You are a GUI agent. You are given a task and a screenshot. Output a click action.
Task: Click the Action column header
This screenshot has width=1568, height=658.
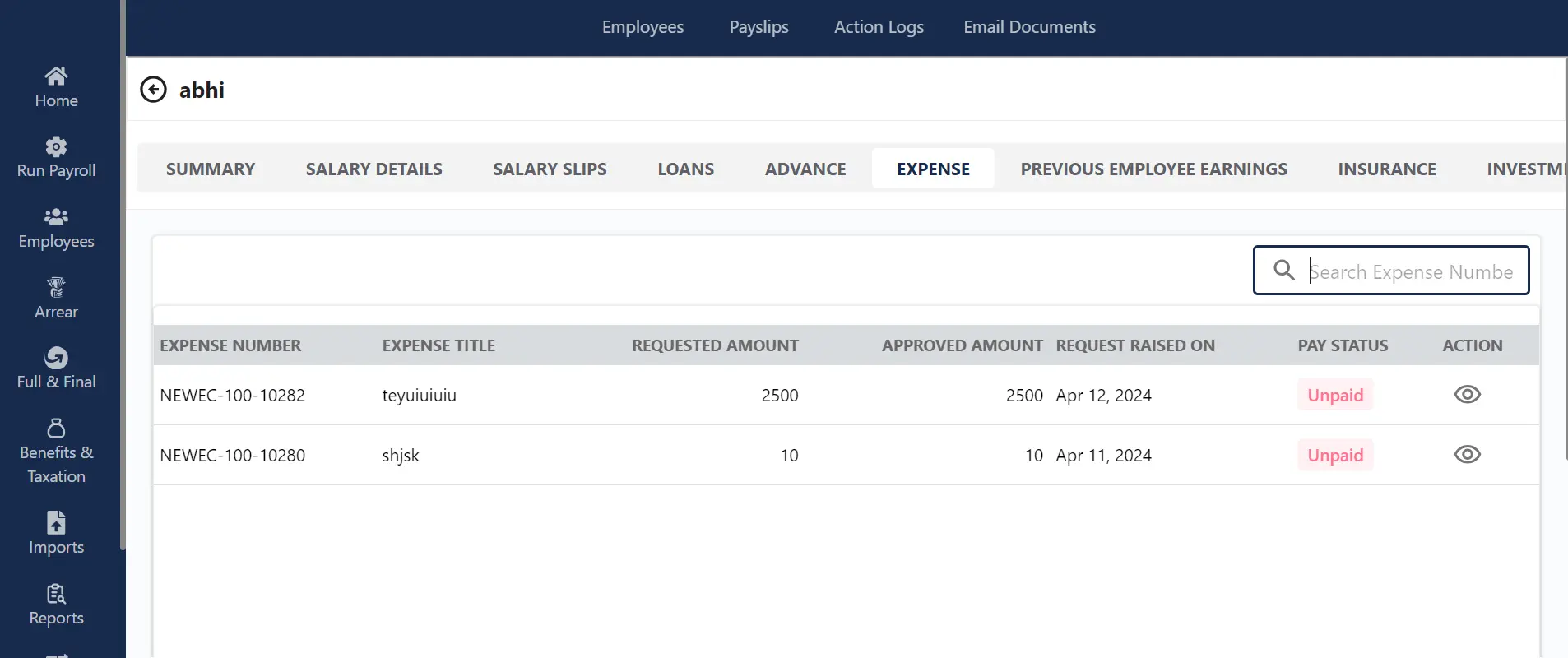pos(1472,345)
